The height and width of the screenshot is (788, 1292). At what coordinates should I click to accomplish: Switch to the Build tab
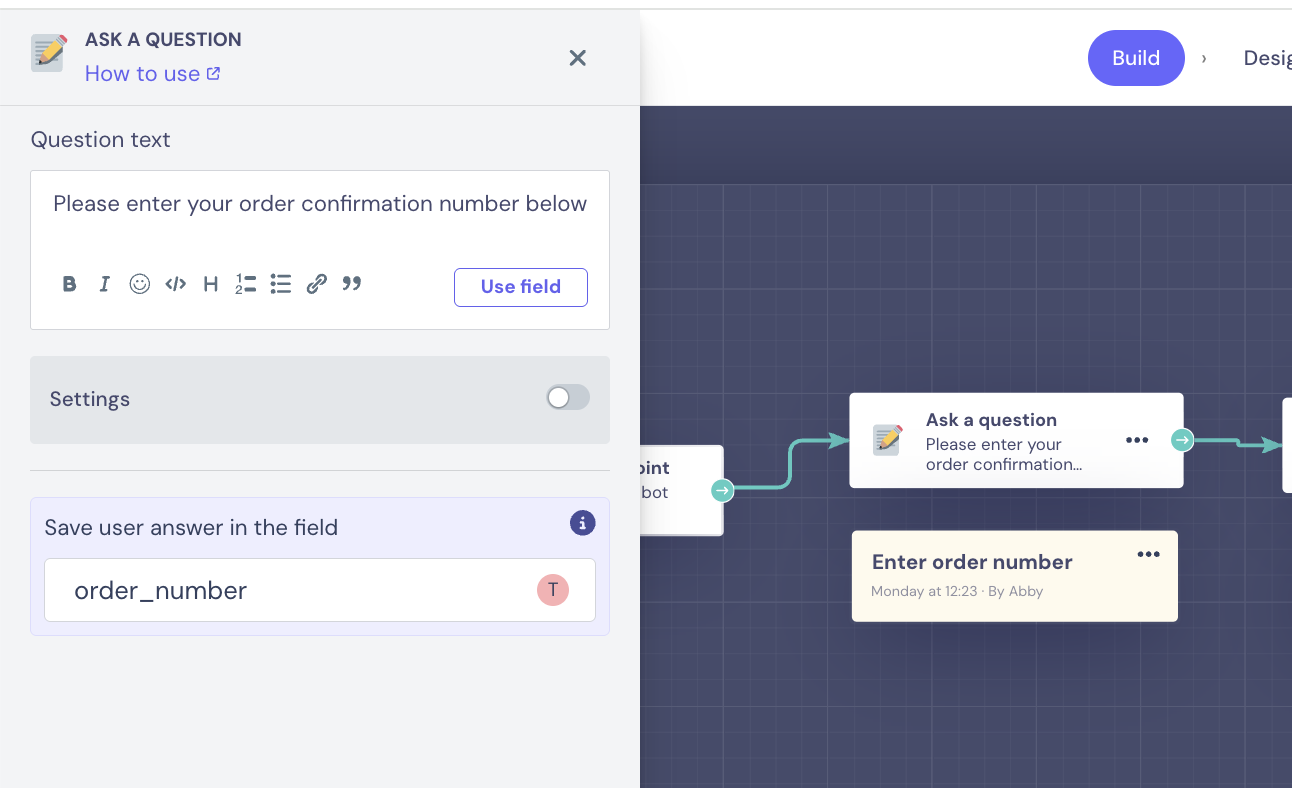1135,58
